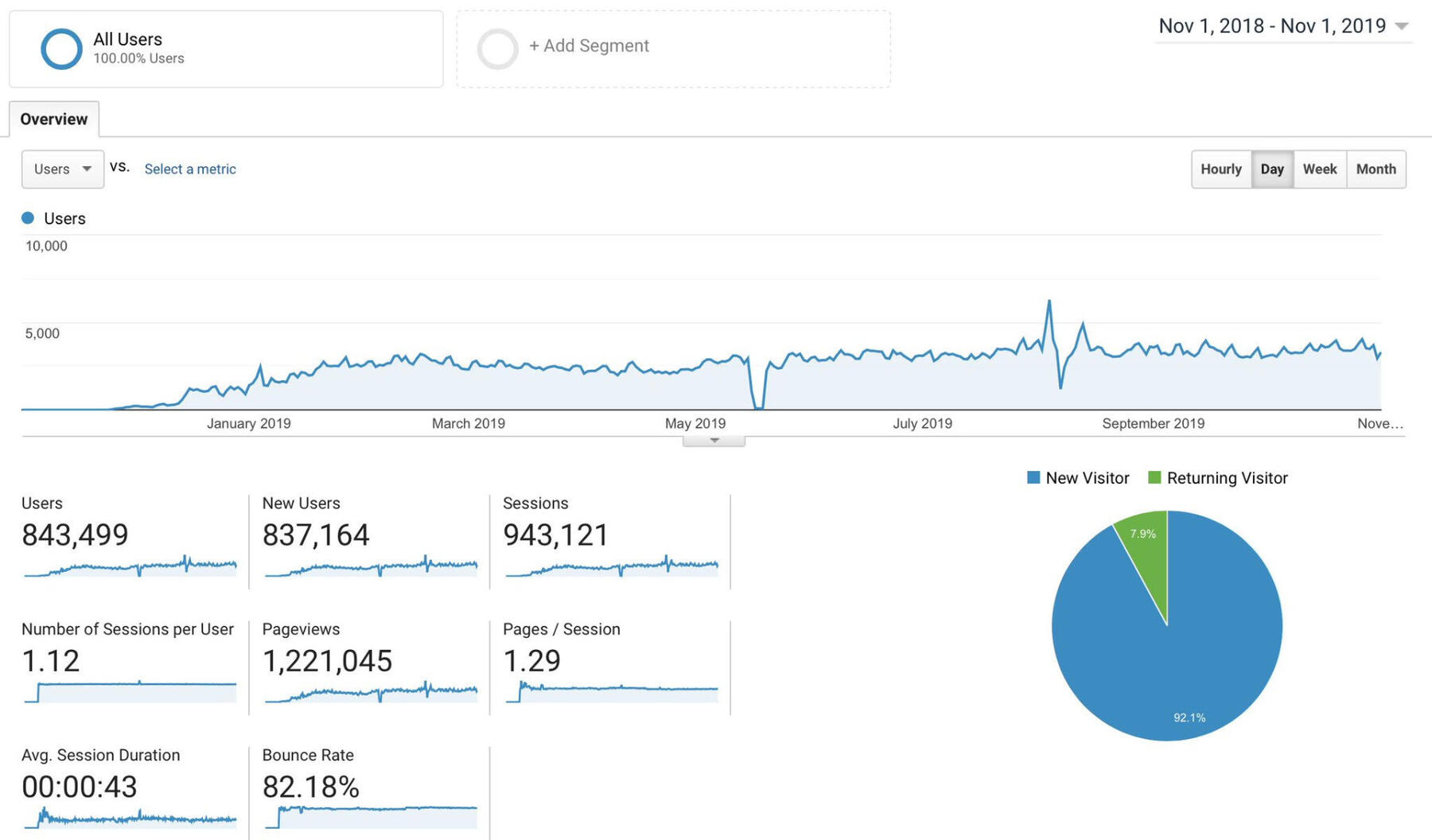Switch chart granularity to Week
The image size is (1432, 840).
click(1319, 169)
